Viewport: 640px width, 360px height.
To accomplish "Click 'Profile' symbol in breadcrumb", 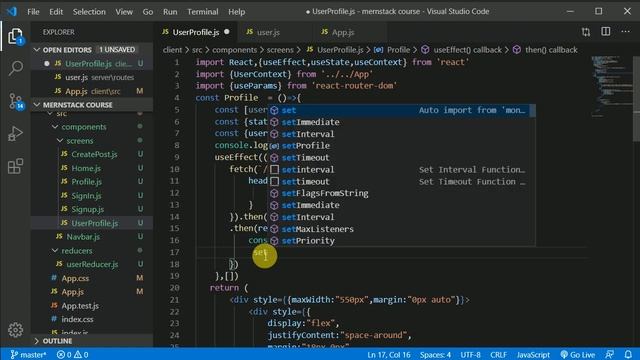I will pyautogui.click(x=398, y=50).
